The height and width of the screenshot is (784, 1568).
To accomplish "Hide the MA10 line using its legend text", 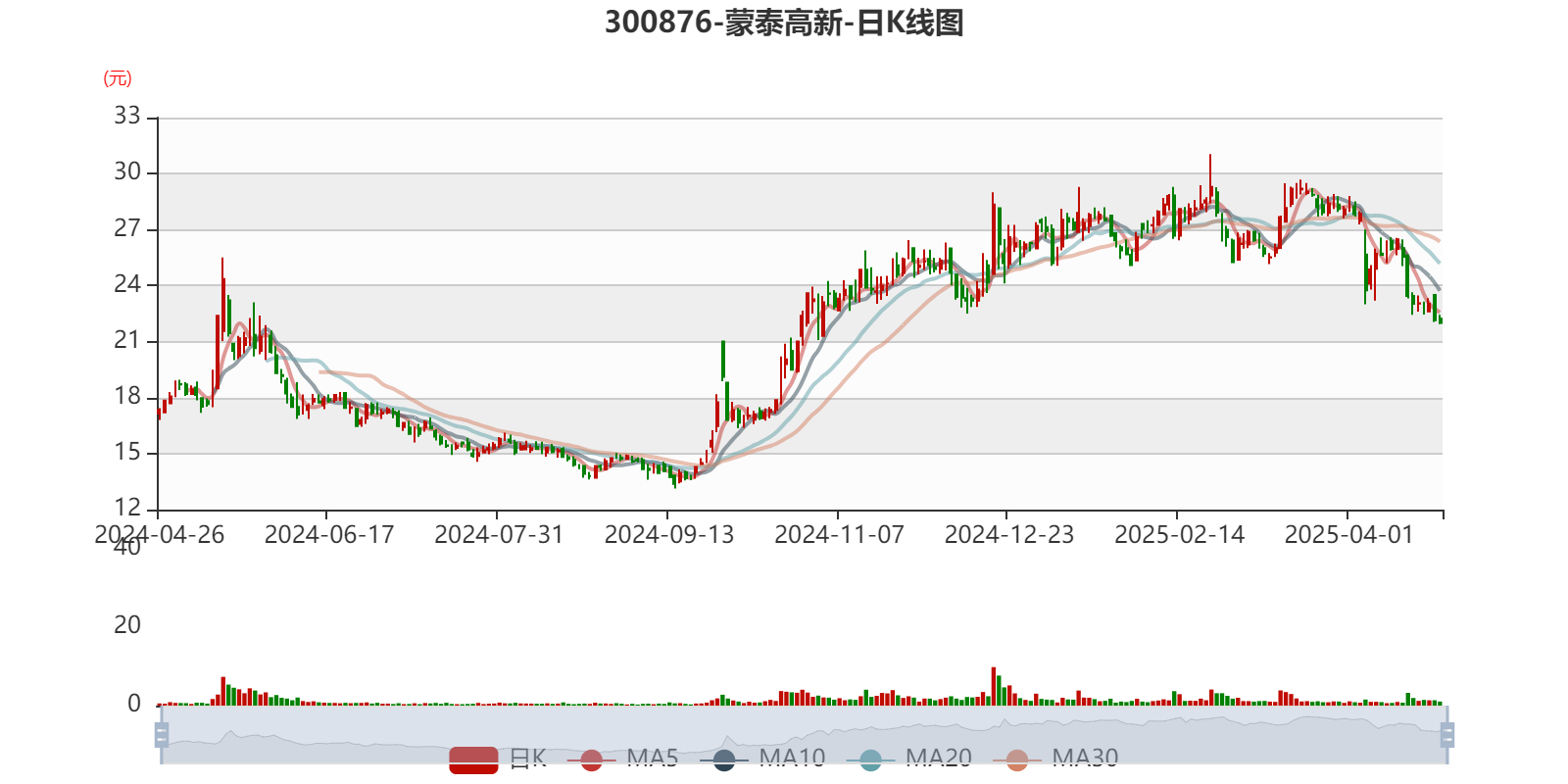I will [x=792, y=758].
